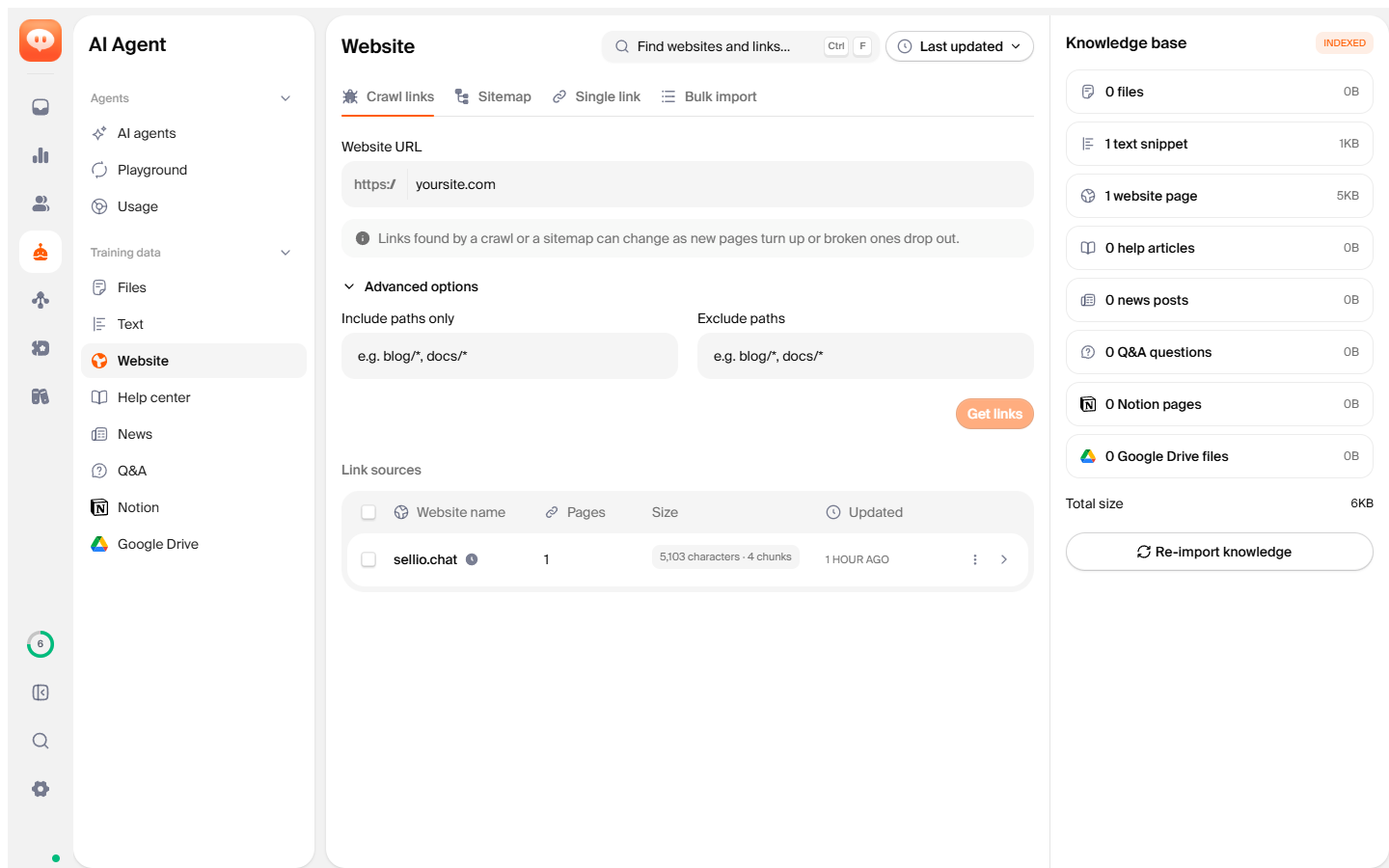Viewport: 1389px width, 868px height.
Task: Open the settings gear icon
Action: coord(41,789)
